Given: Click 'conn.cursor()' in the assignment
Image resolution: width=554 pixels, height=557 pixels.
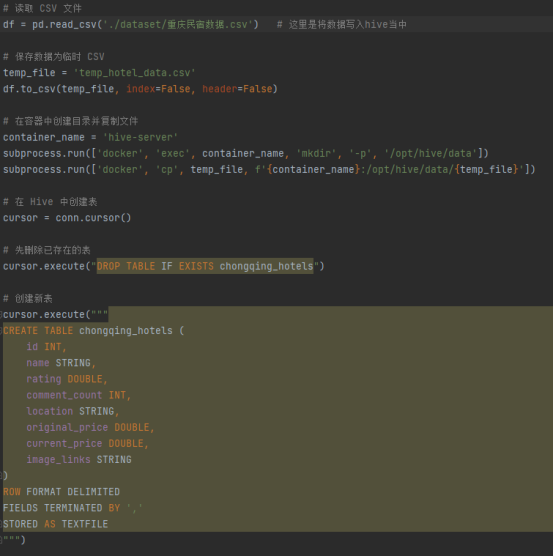Looking at the screenshot, I should (93, 218).
